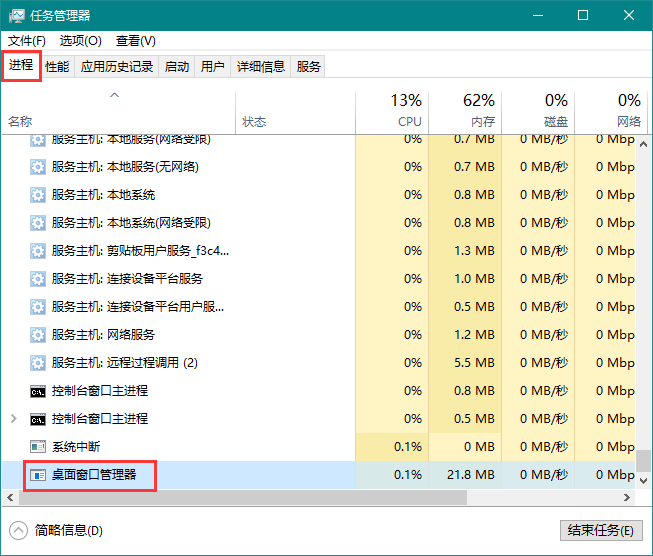Sort by the 名称 column header
Viewport: 653px width, 556px height.
(x=119, y=112)
